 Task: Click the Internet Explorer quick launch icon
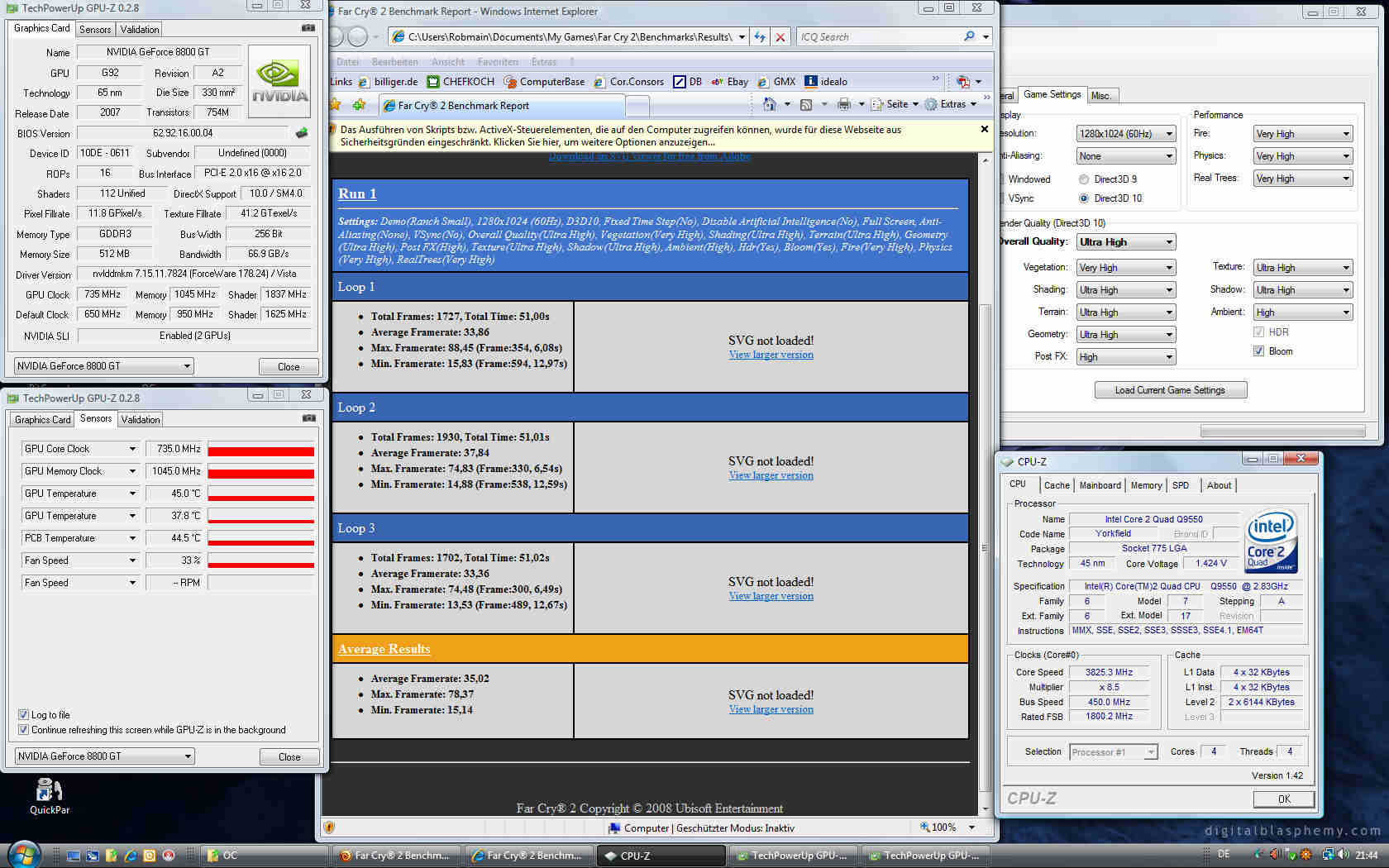pyautogui.click(x=130, y=856)
